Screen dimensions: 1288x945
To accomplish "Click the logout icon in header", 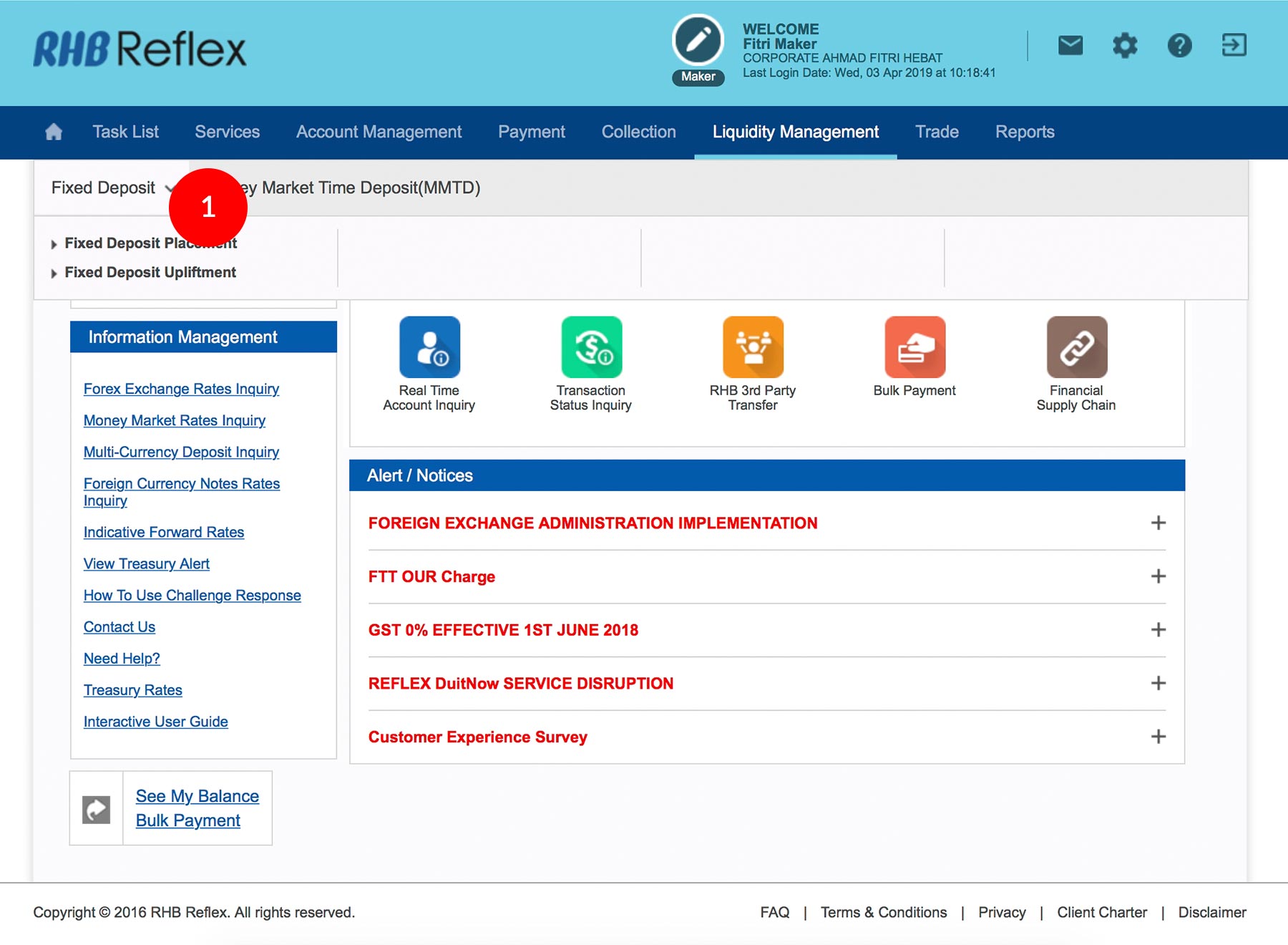I will [1234, 46].
